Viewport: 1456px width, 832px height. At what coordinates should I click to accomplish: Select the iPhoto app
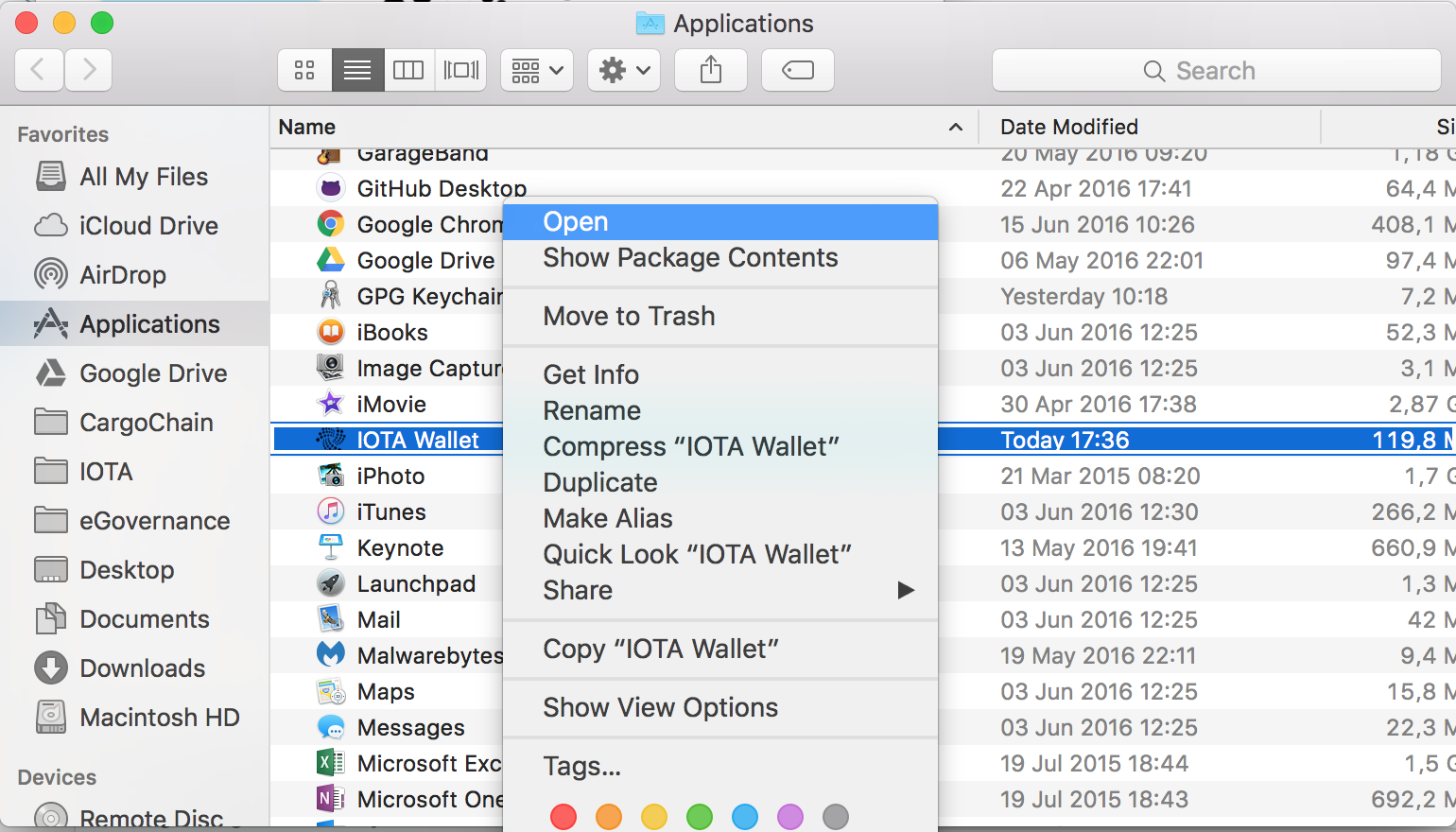pyautogui.click(x=390, y=477)
